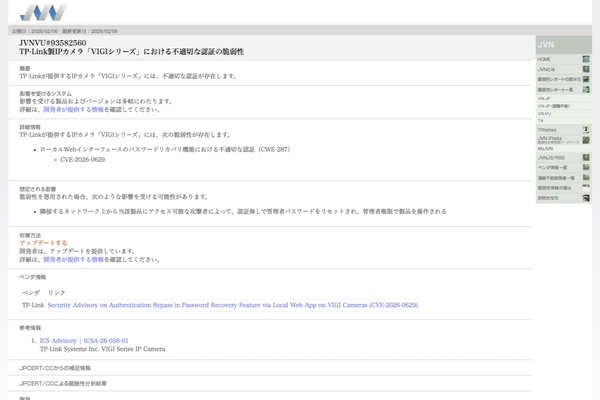Screen dimensions: 600x400
Task: Click the TP-Link Systems Inc. VIGI Series text
Action: pos(103,349)
